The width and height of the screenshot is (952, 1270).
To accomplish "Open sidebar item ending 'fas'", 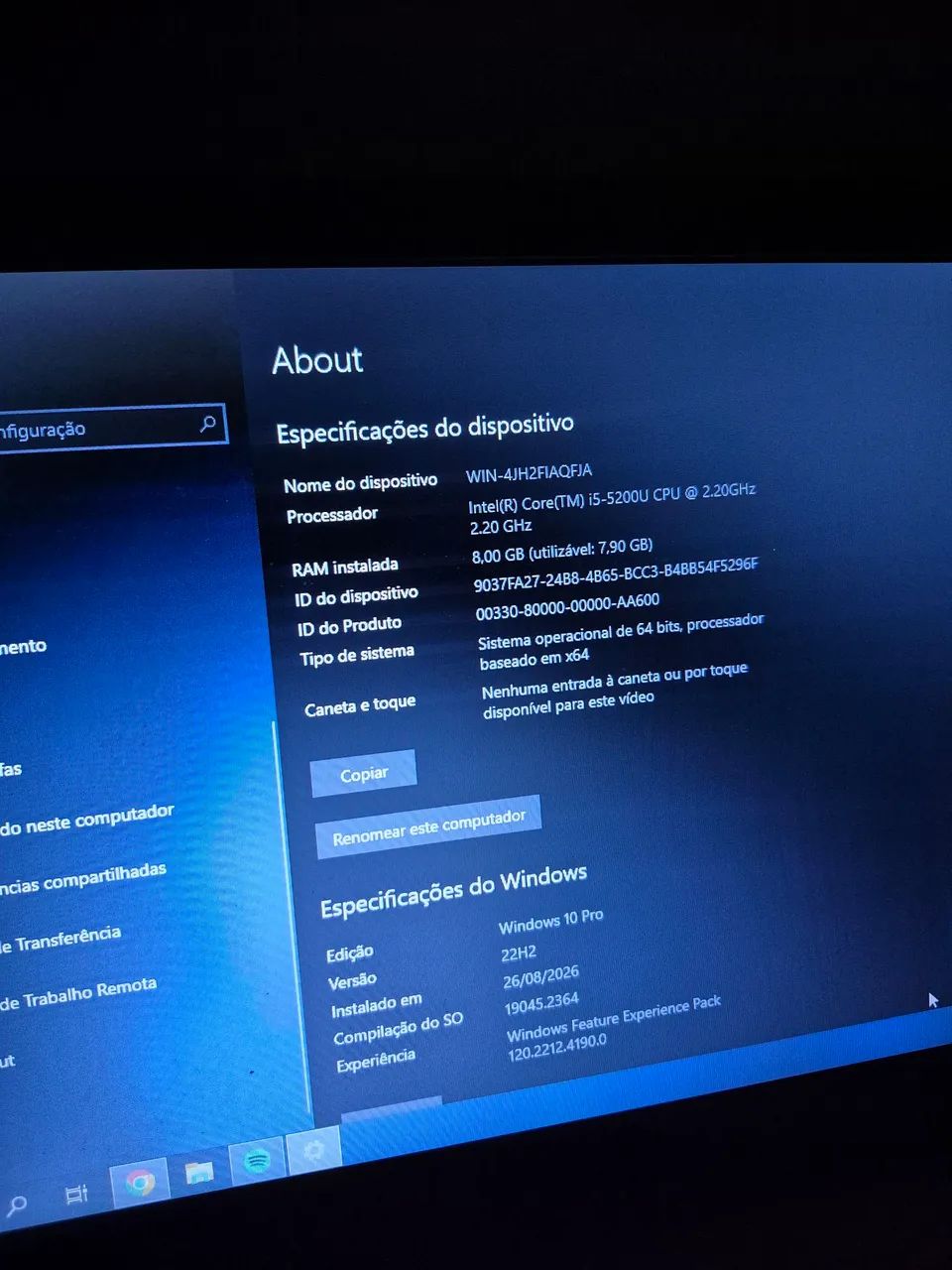I will tap(11, 769).
